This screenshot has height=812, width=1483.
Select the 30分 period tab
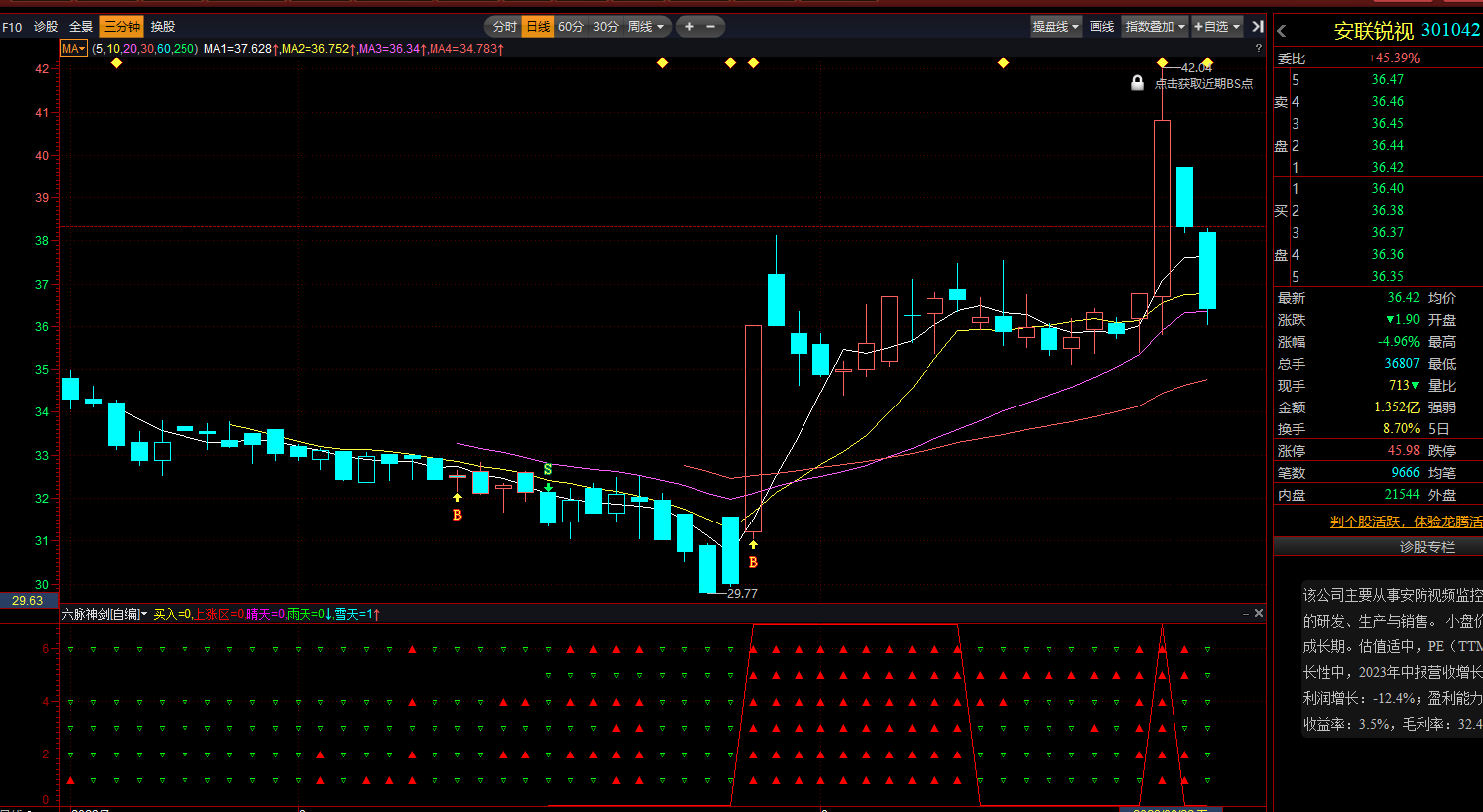coord(606,27)
